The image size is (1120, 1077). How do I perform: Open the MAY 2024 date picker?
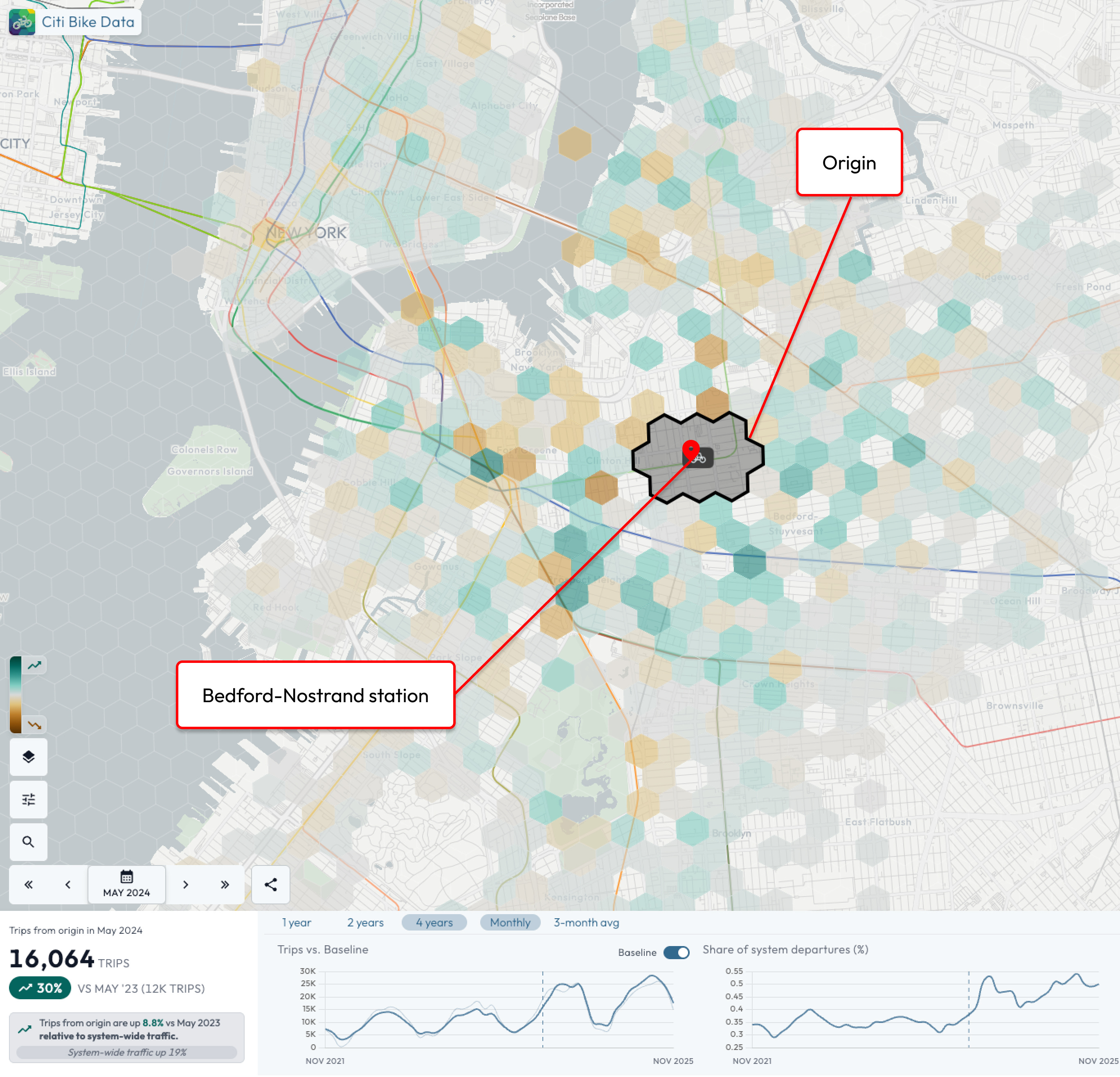coord(127,884)
